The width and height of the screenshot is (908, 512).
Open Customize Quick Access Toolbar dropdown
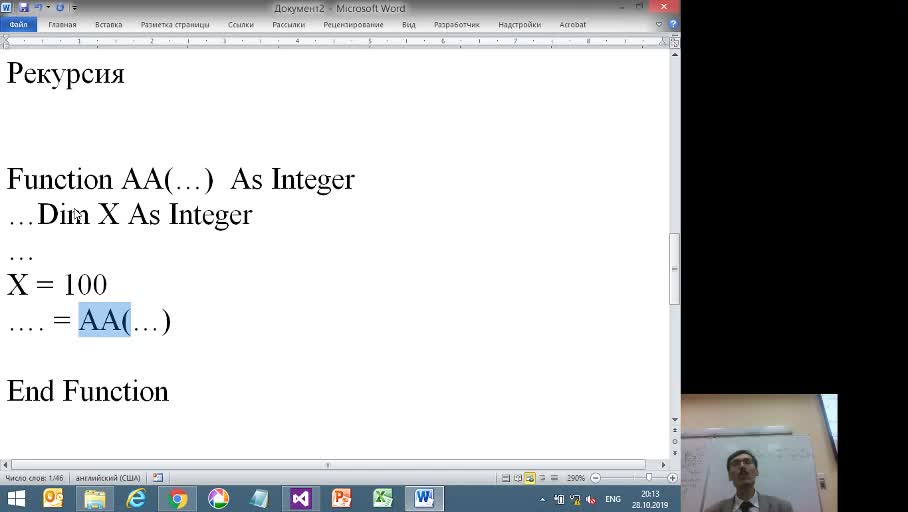[x=74, y=8]
